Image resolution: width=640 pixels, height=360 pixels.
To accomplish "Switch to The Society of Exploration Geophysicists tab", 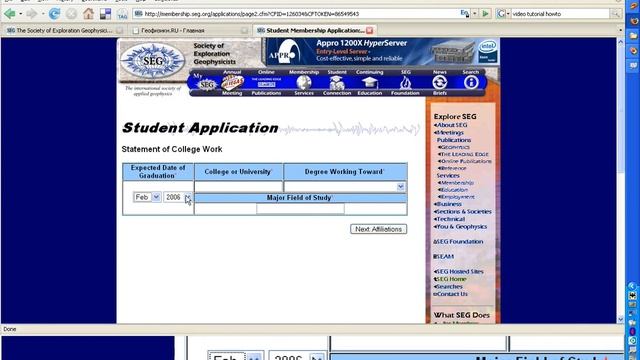I will 64,31.
